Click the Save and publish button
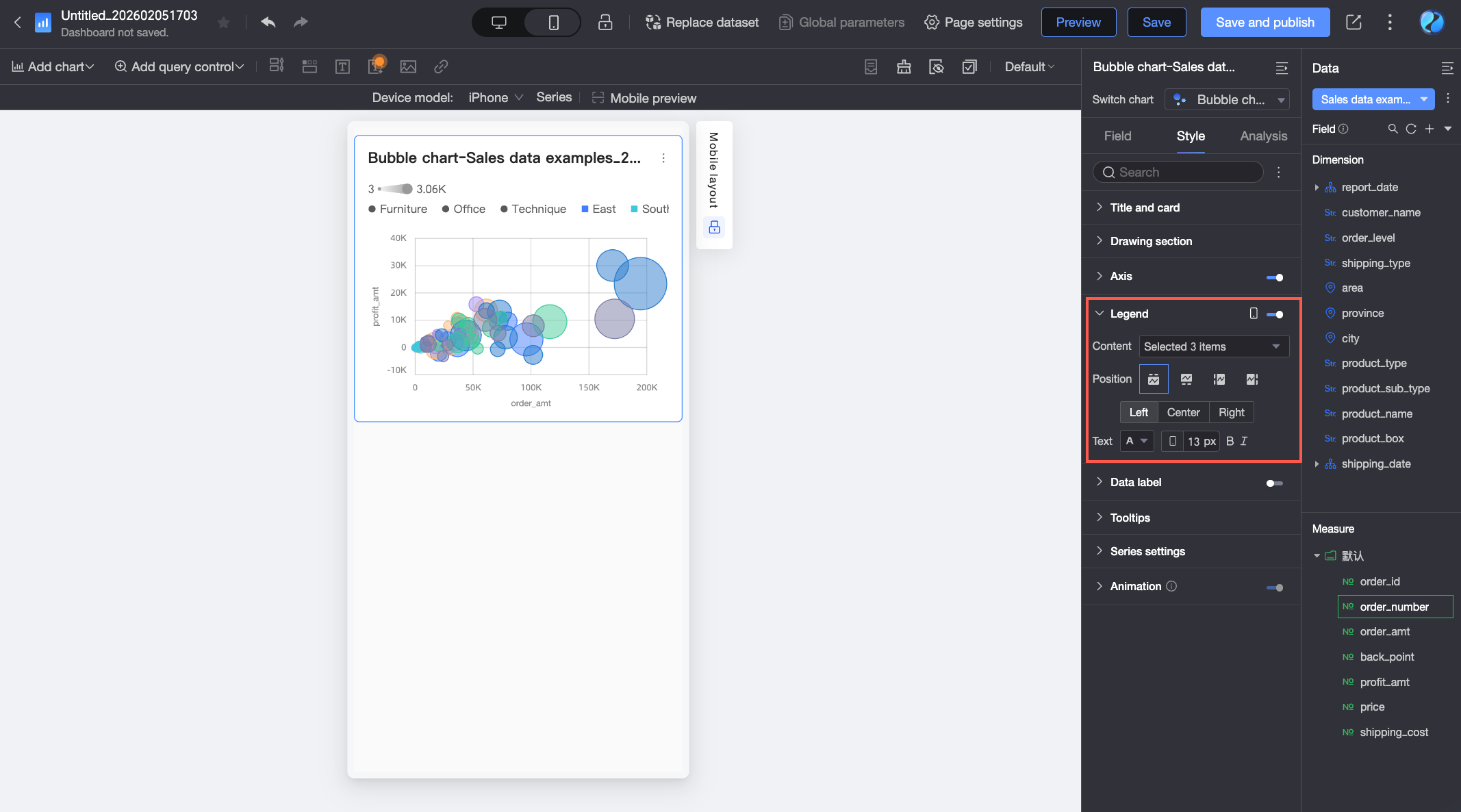1461x812 pixels. [1265, 23]
